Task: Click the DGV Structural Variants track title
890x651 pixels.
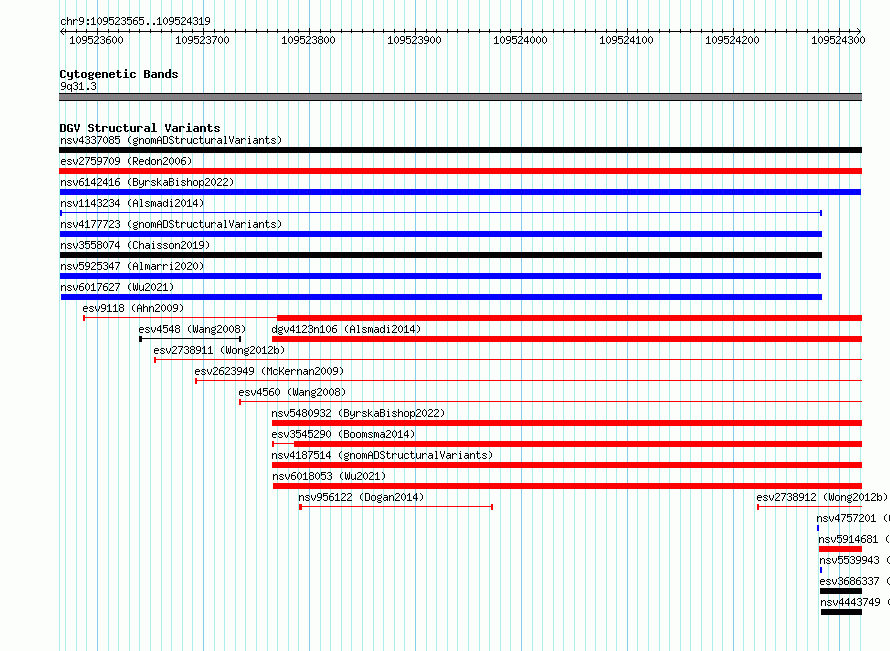Action: pyautogui.click(x=140, y=128)
